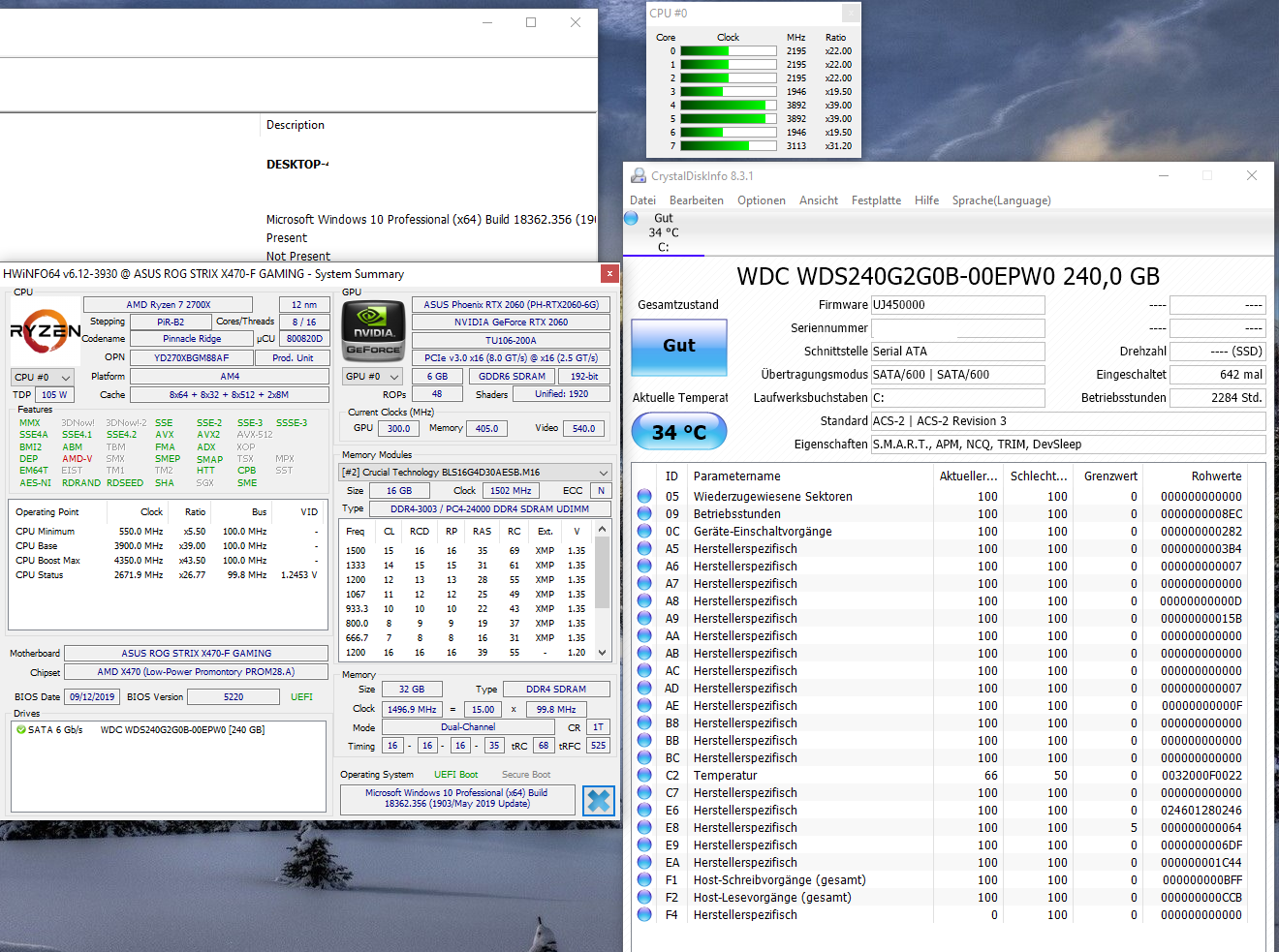Click the 34 °C temperature button
This screenshot has width=1279, height=952.
(x=679, y=432)
